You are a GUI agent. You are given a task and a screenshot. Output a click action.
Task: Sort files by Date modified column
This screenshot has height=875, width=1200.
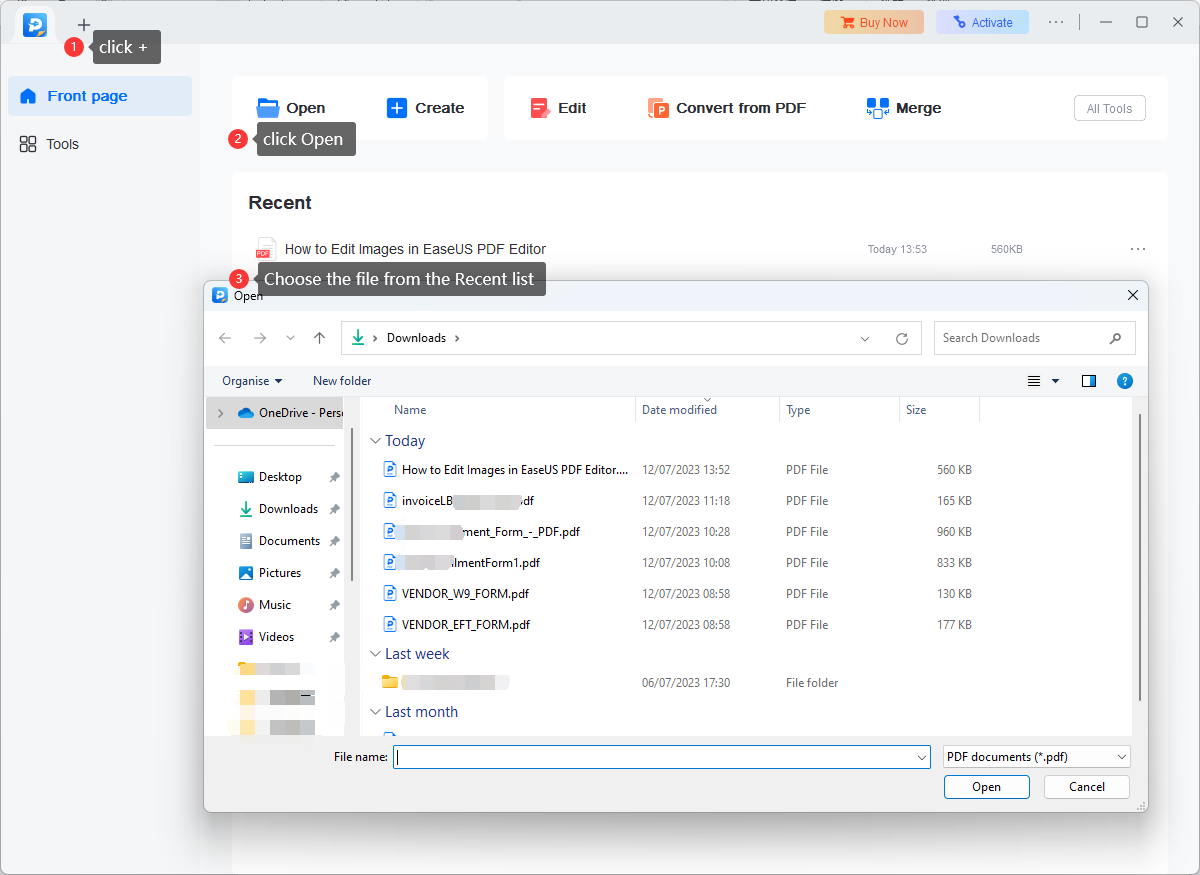pyautogui.click(x=679, y=410)
